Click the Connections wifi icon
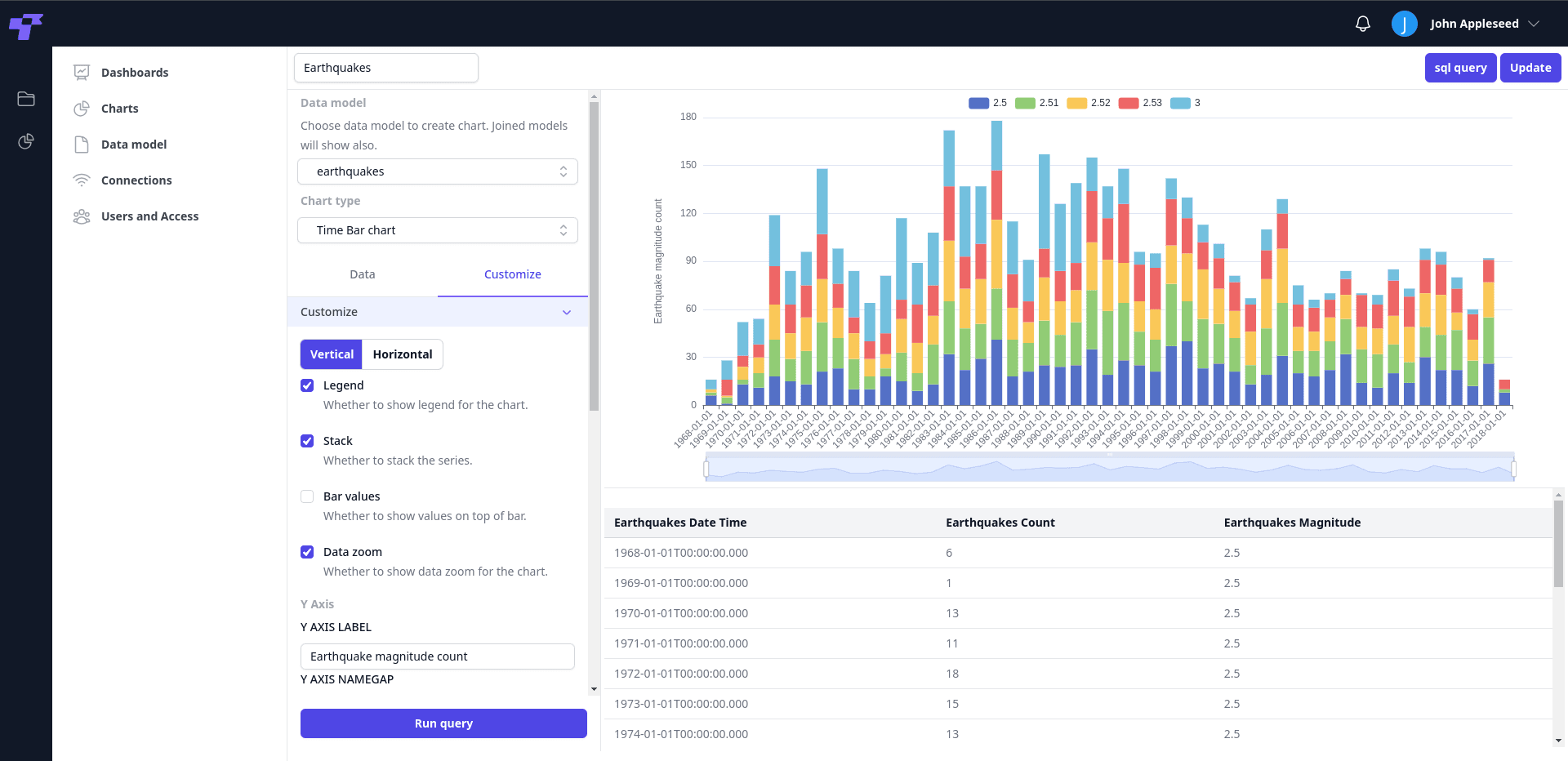 pos(82,180)
